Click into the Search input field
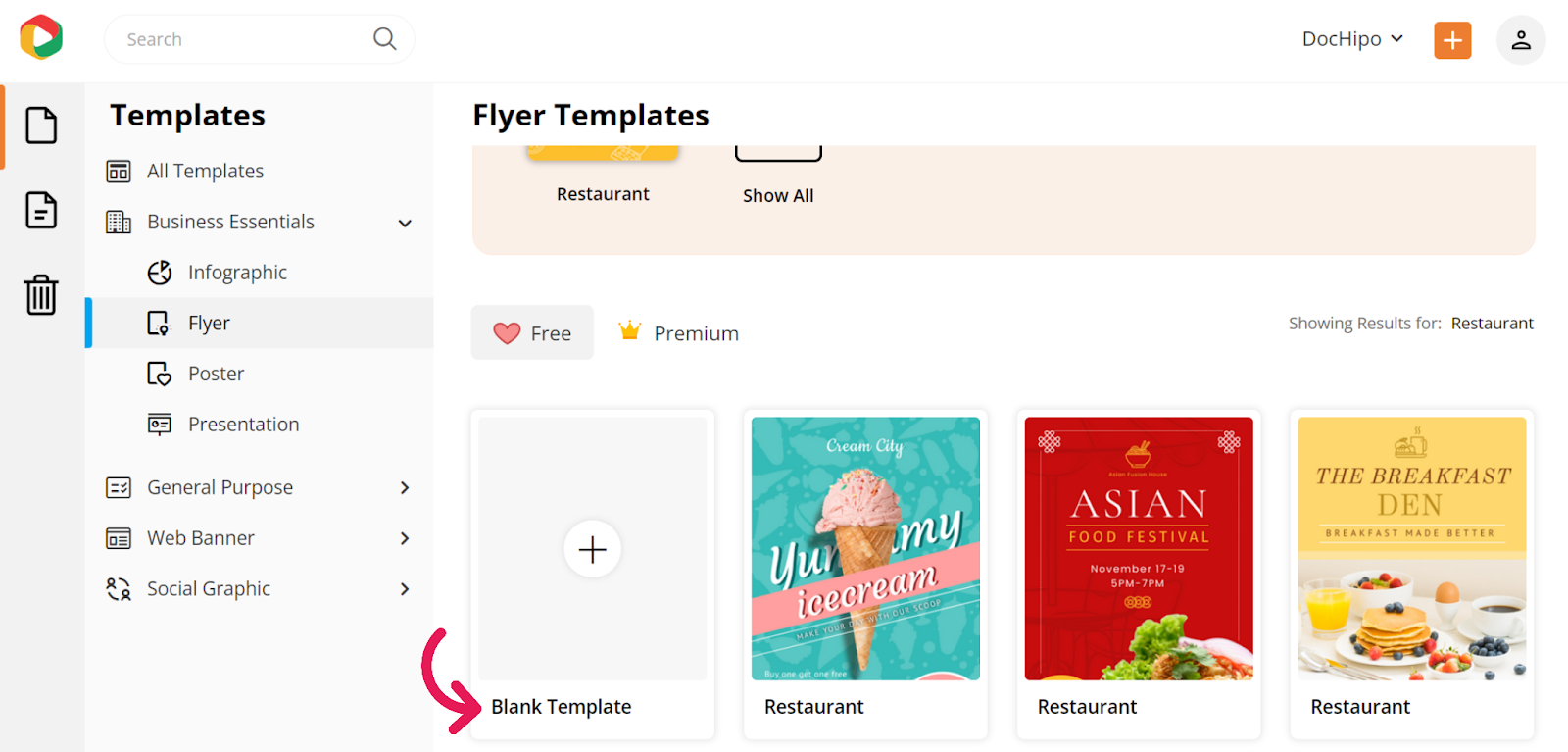Screen dimensions: 1568x752 (x=245, y=39)
